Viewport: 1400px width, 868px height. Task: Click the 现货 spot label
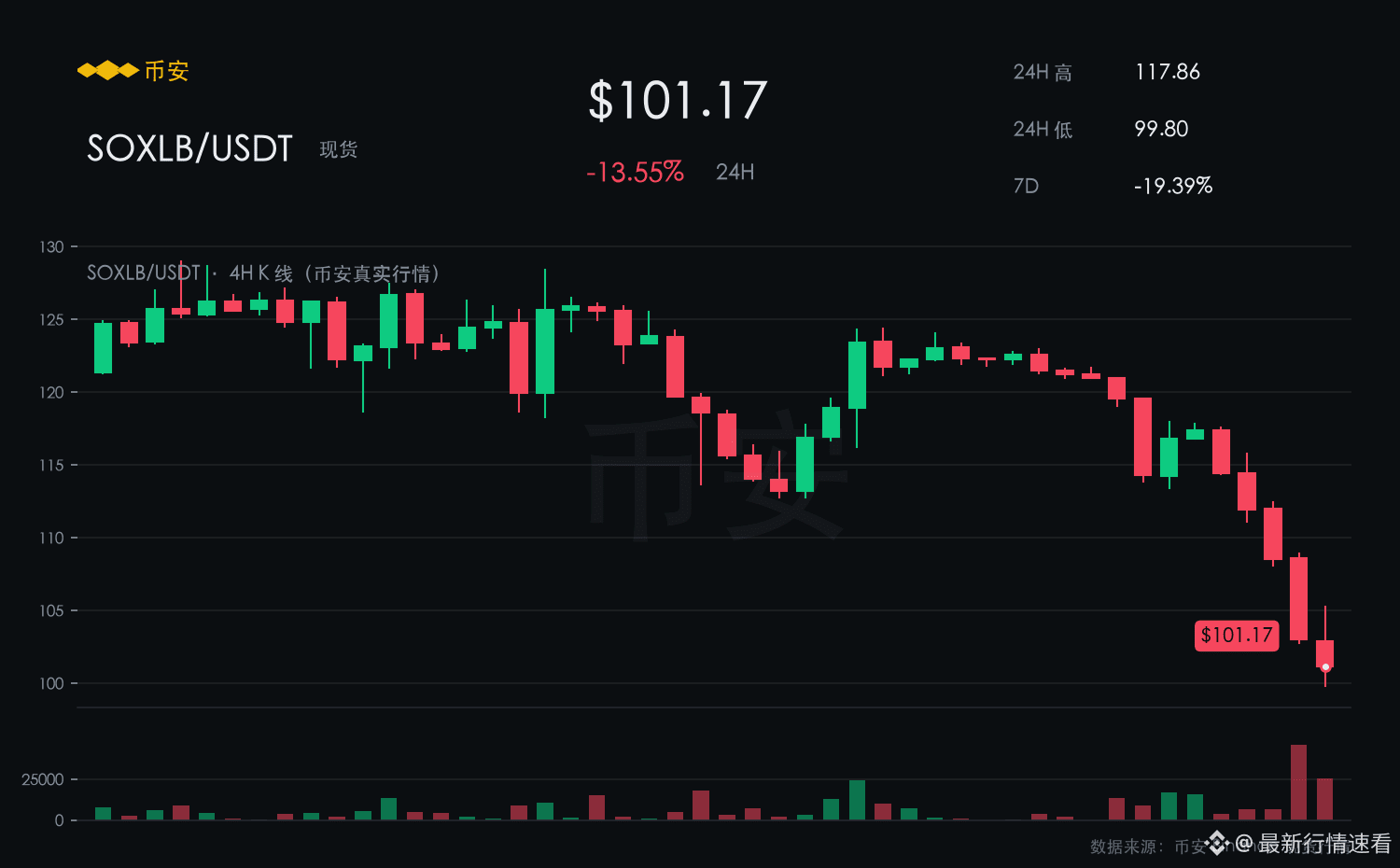(339, 149)
